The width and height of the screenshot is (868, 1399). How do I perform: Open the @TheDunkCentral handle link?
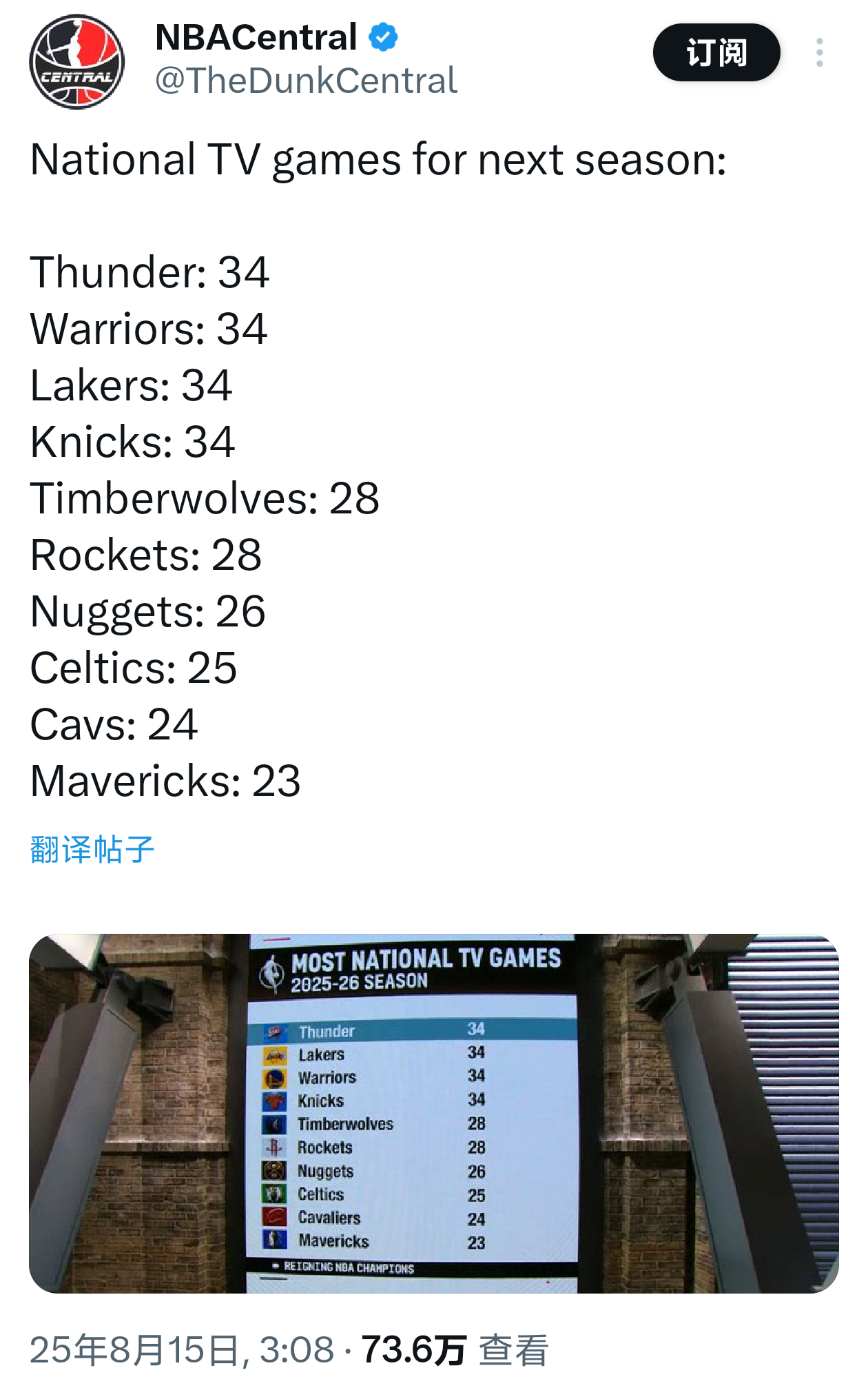(x=306, y=81)
